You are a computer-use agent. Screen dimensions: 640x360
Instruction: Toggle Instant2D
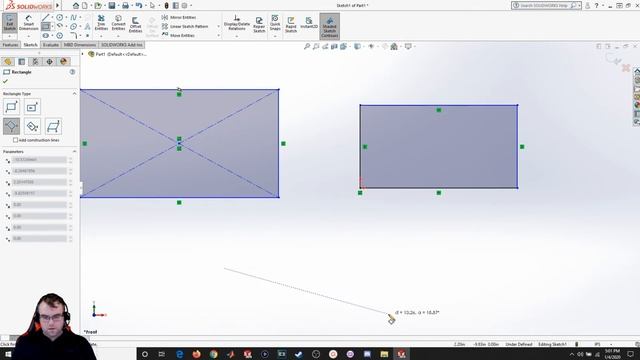(309, 23)
